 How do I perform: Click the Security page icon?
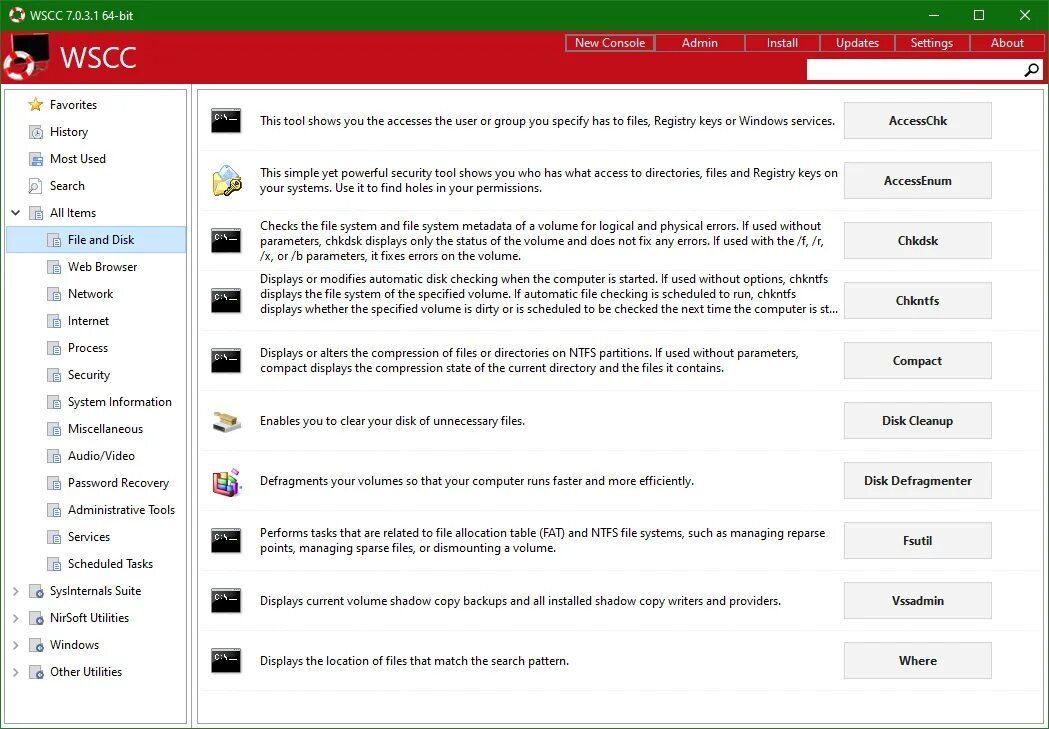tap(54, 375)
